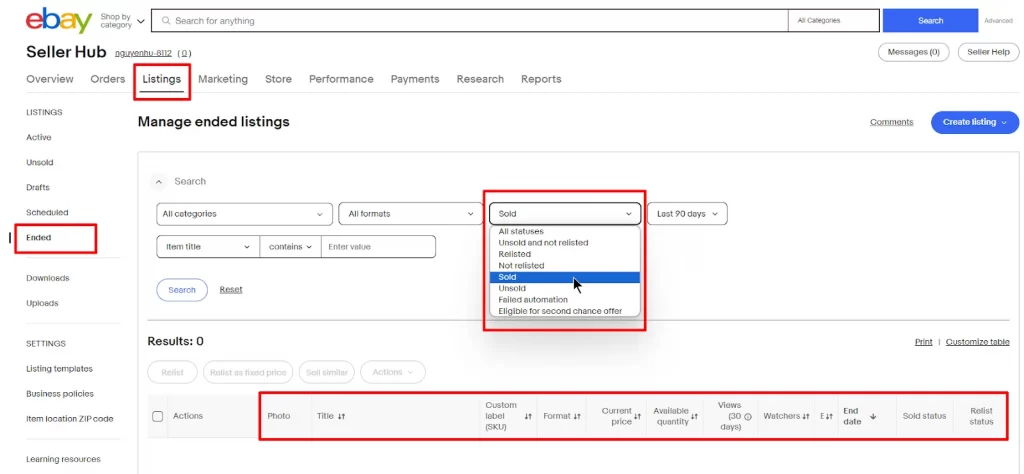Open Messages (0) button
Viewport: 1024px width, 474px height.
[x=914, y=52]
